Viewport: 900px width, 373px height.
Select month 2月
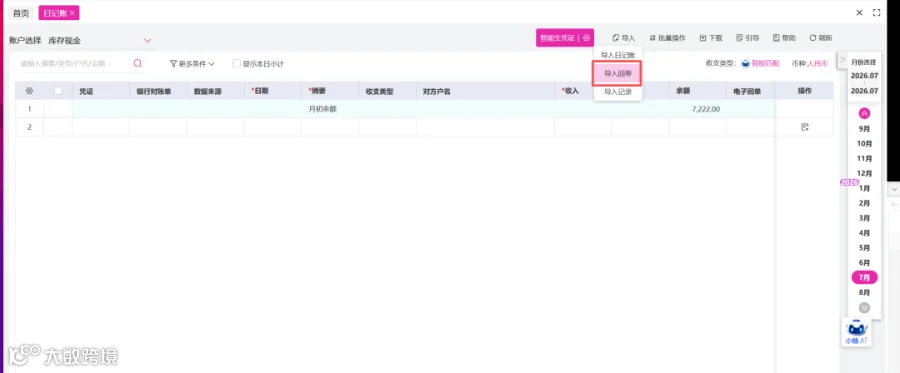pos(864,204)
